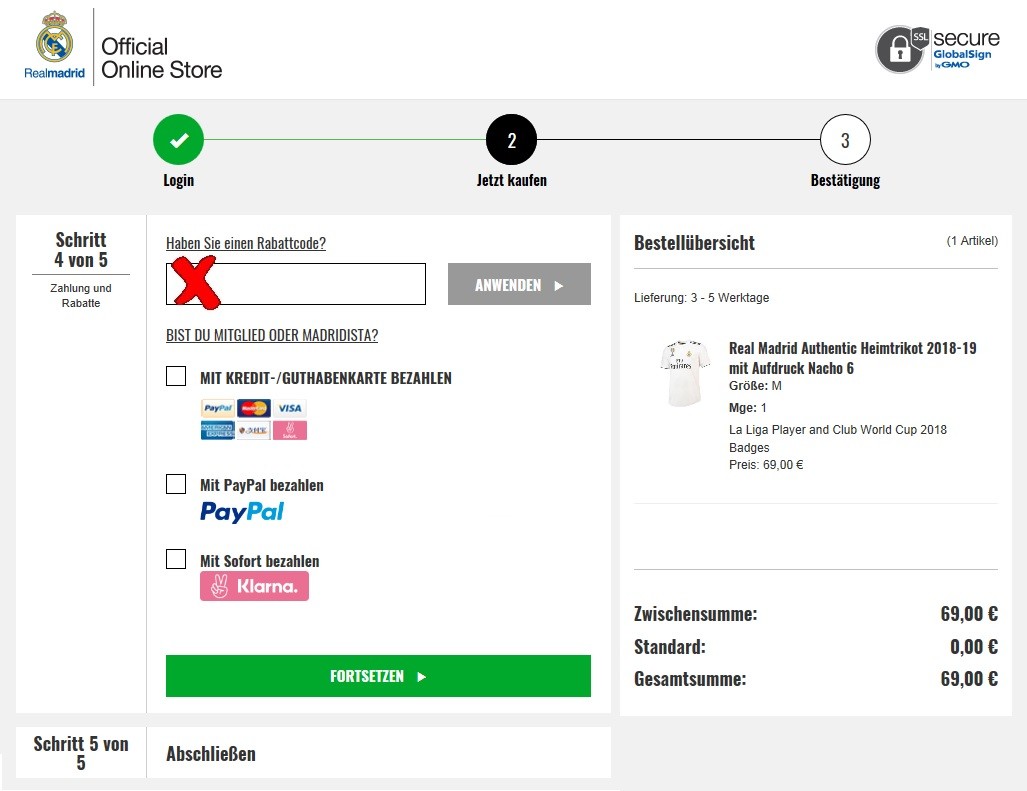Viewport: 1027px width, 791px height.
Task: Tick the Mit PayPal bezahlen checkbox
Action: point(176,484)
